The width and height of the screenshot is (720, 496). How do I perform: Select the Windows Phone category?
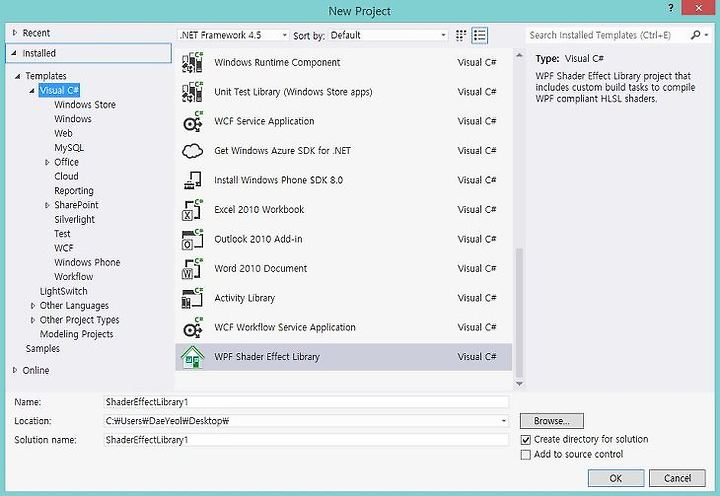[x=87, y=262]
